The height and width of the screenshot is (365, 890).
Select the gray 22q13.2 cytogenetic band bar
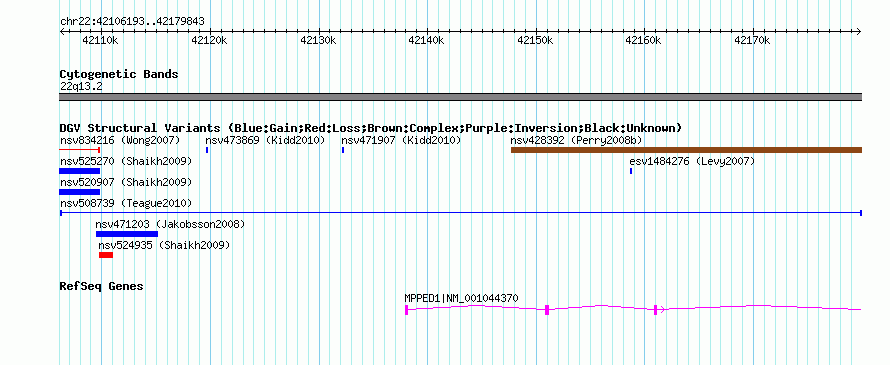(461, 97)
